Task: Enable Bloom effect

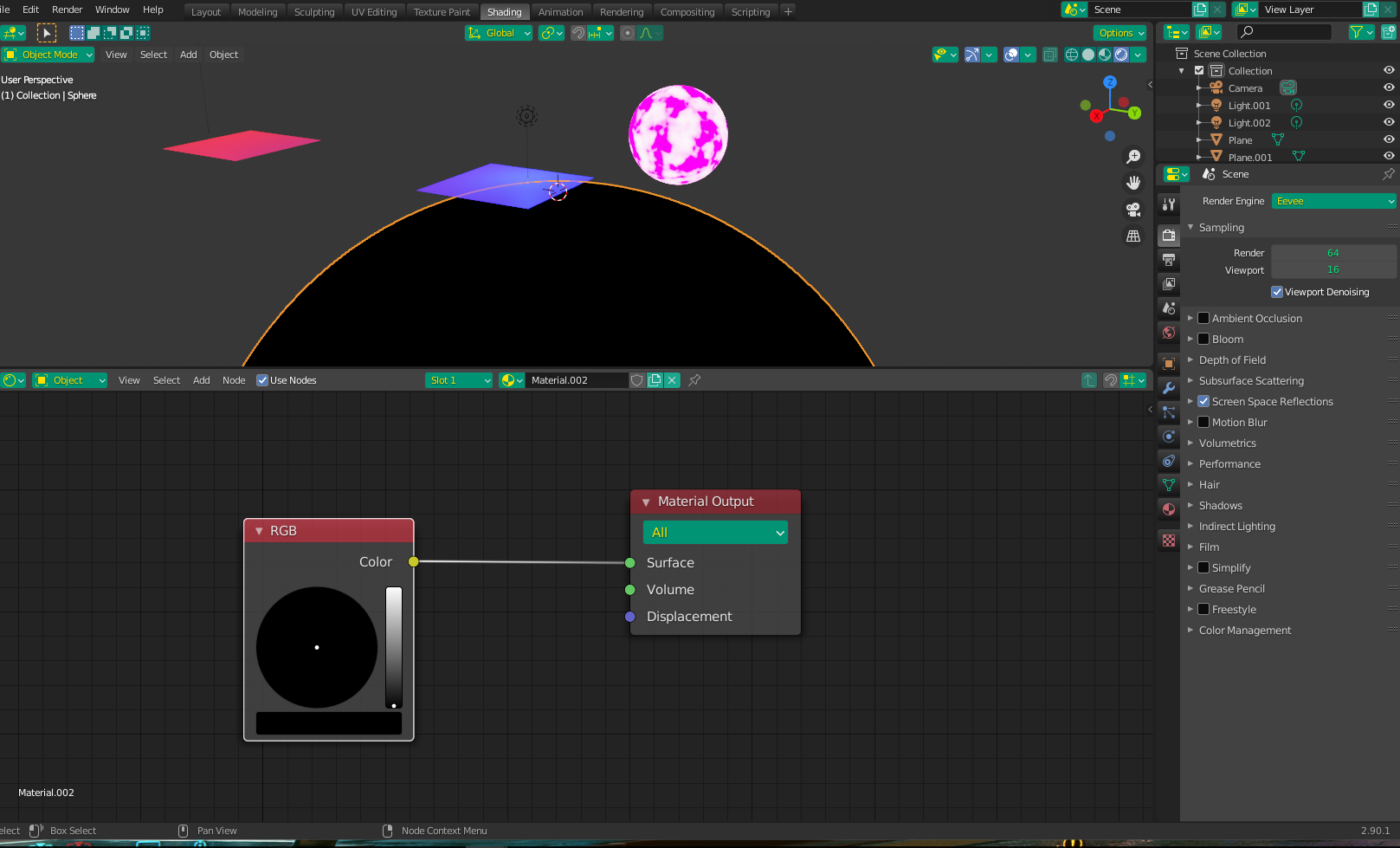Action: point(1203,339)
